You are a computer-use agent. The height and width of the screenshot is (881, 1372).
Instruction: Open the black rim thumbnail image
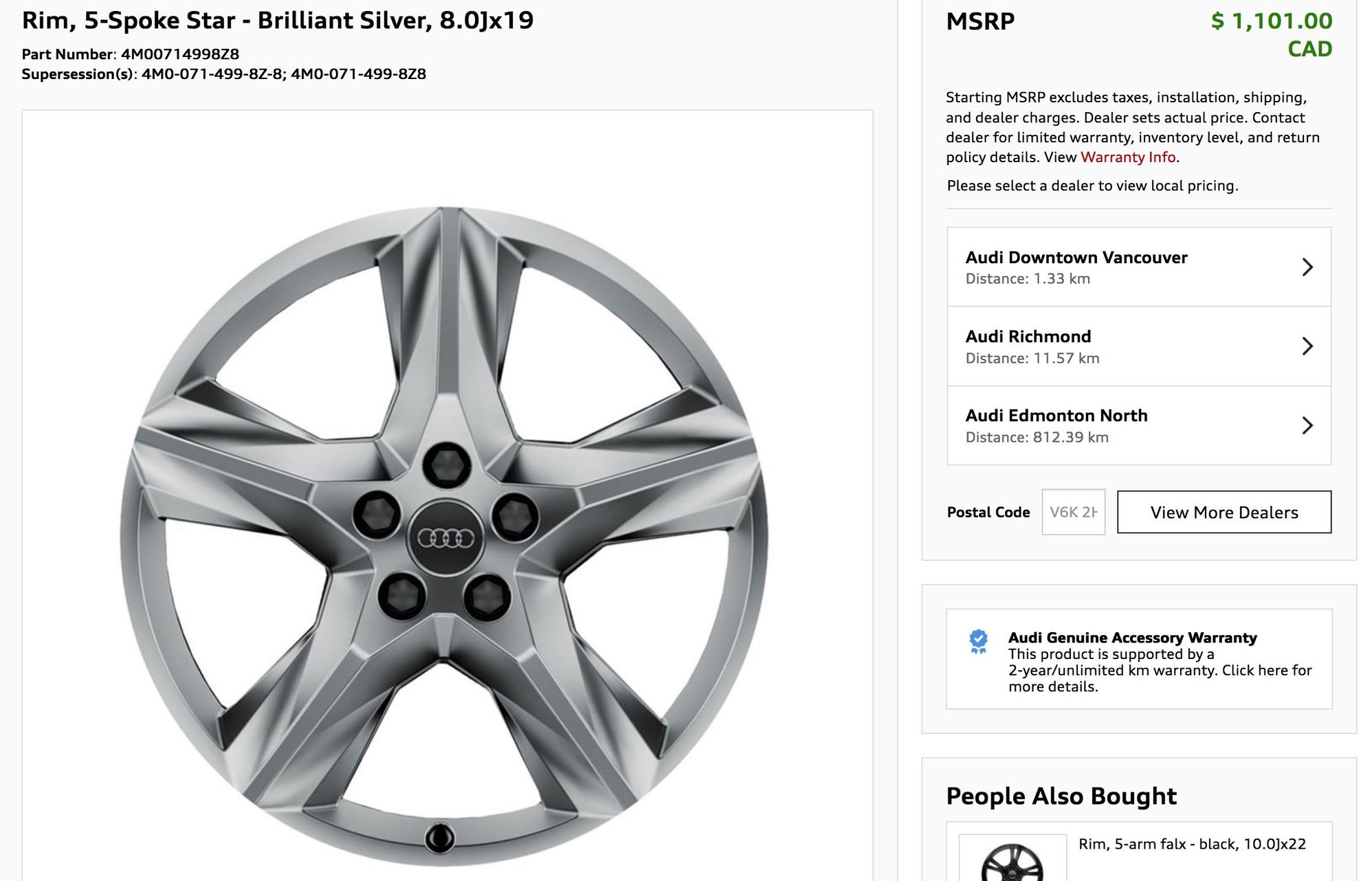1012,860
